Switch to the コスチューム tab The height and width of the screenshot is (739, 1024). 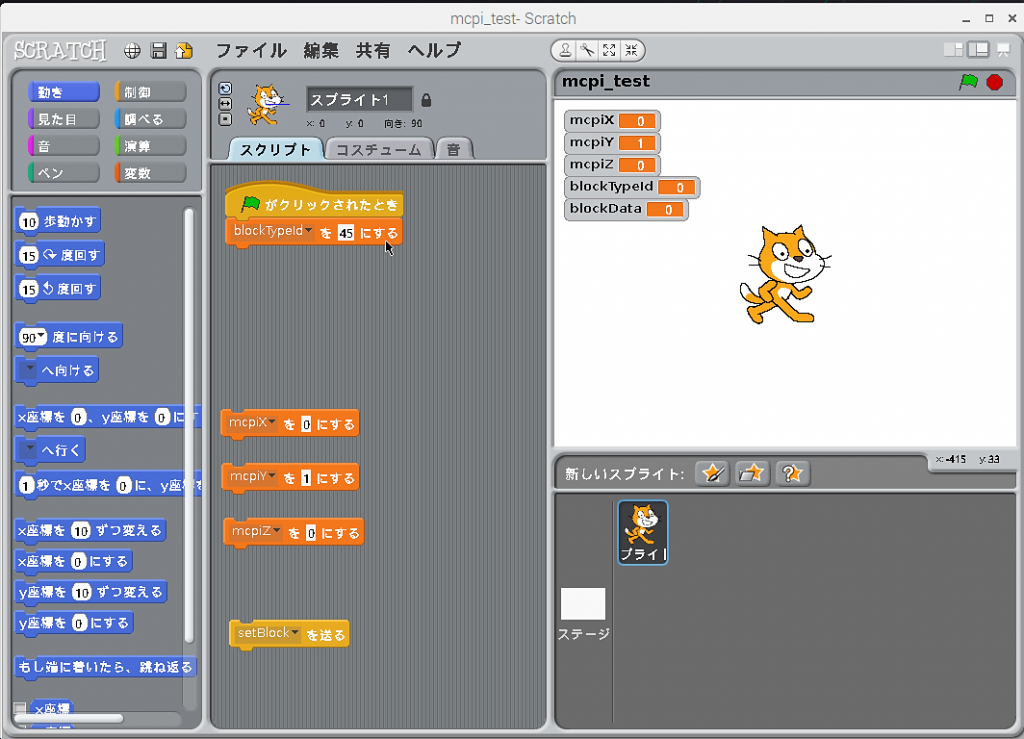tap(379, 150)
